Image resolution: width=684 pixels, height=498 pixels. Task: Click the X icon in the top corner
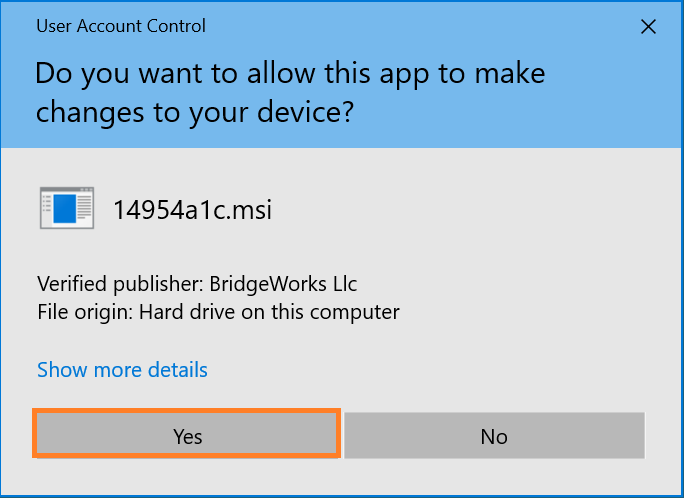tap(648, 27)
